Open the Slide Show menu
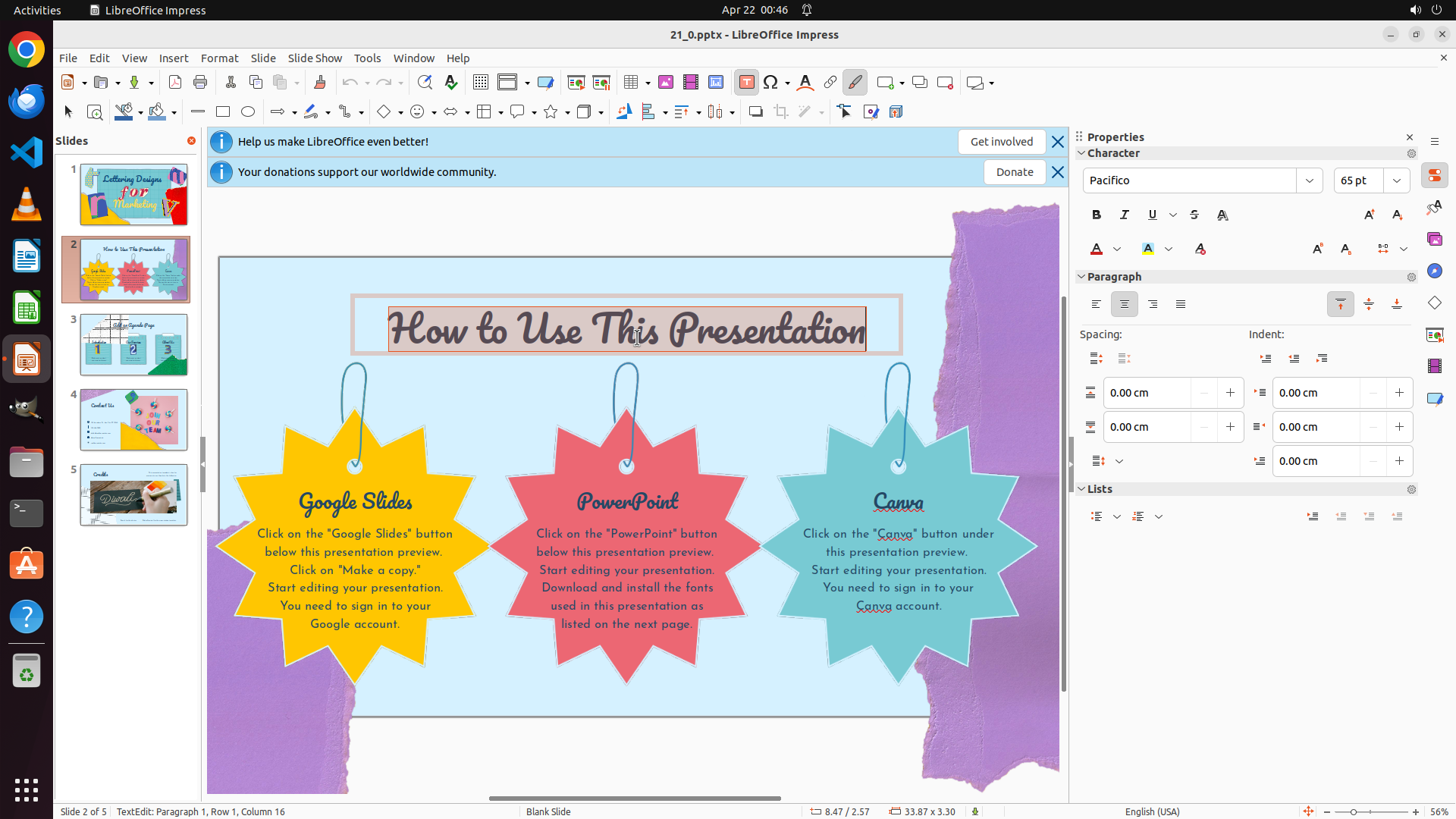 click(315, 58)
